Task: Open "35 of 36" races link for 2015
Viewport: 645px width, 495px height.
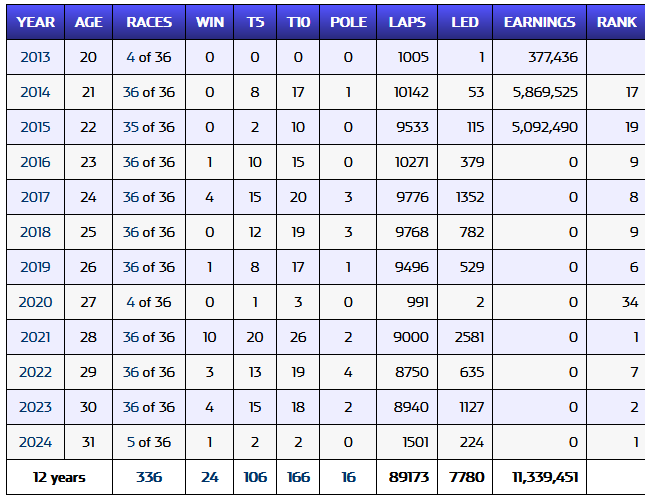Action: point(149,127)
